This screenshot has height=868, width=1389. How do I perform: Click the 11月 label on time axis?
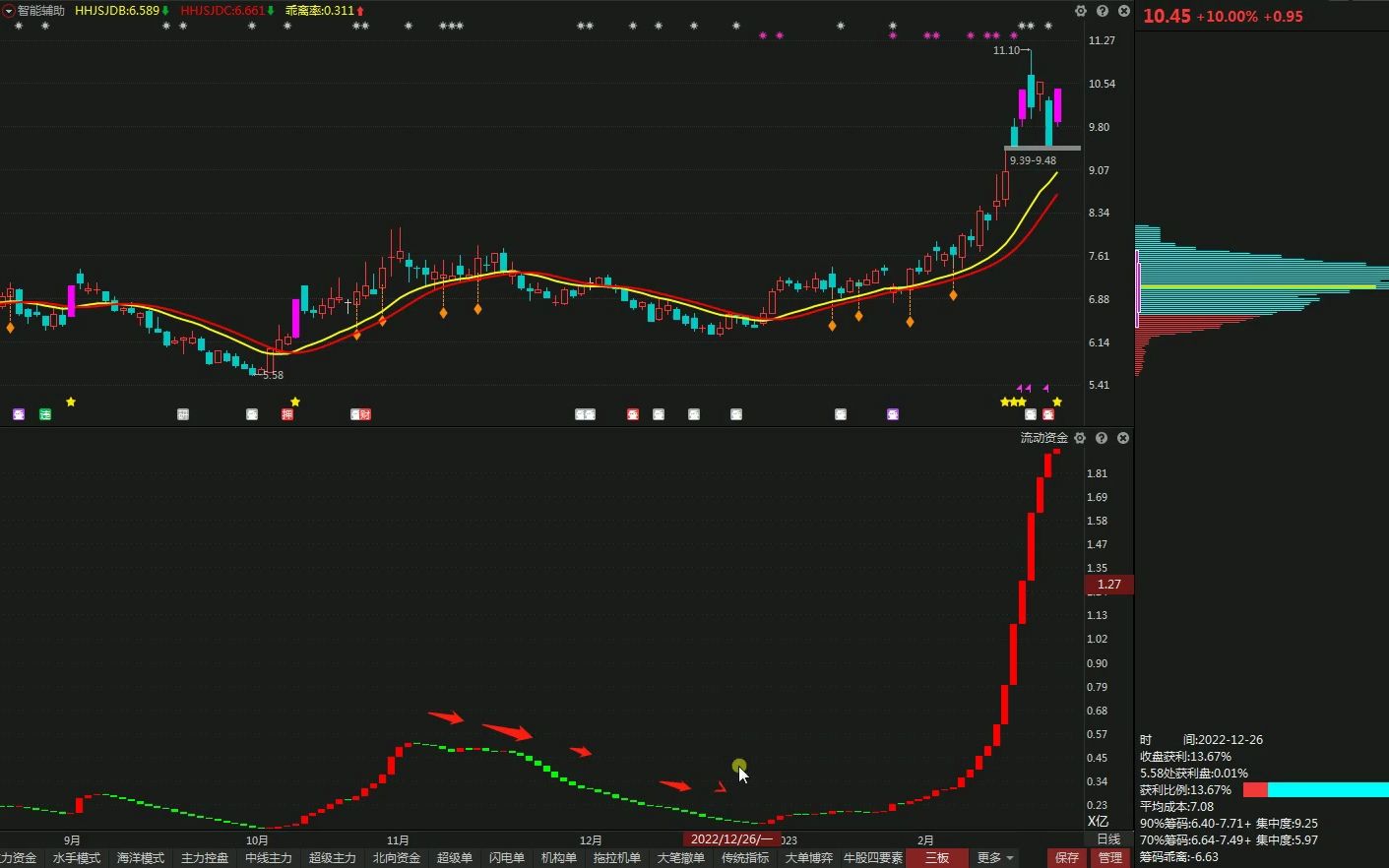(398, 840)
